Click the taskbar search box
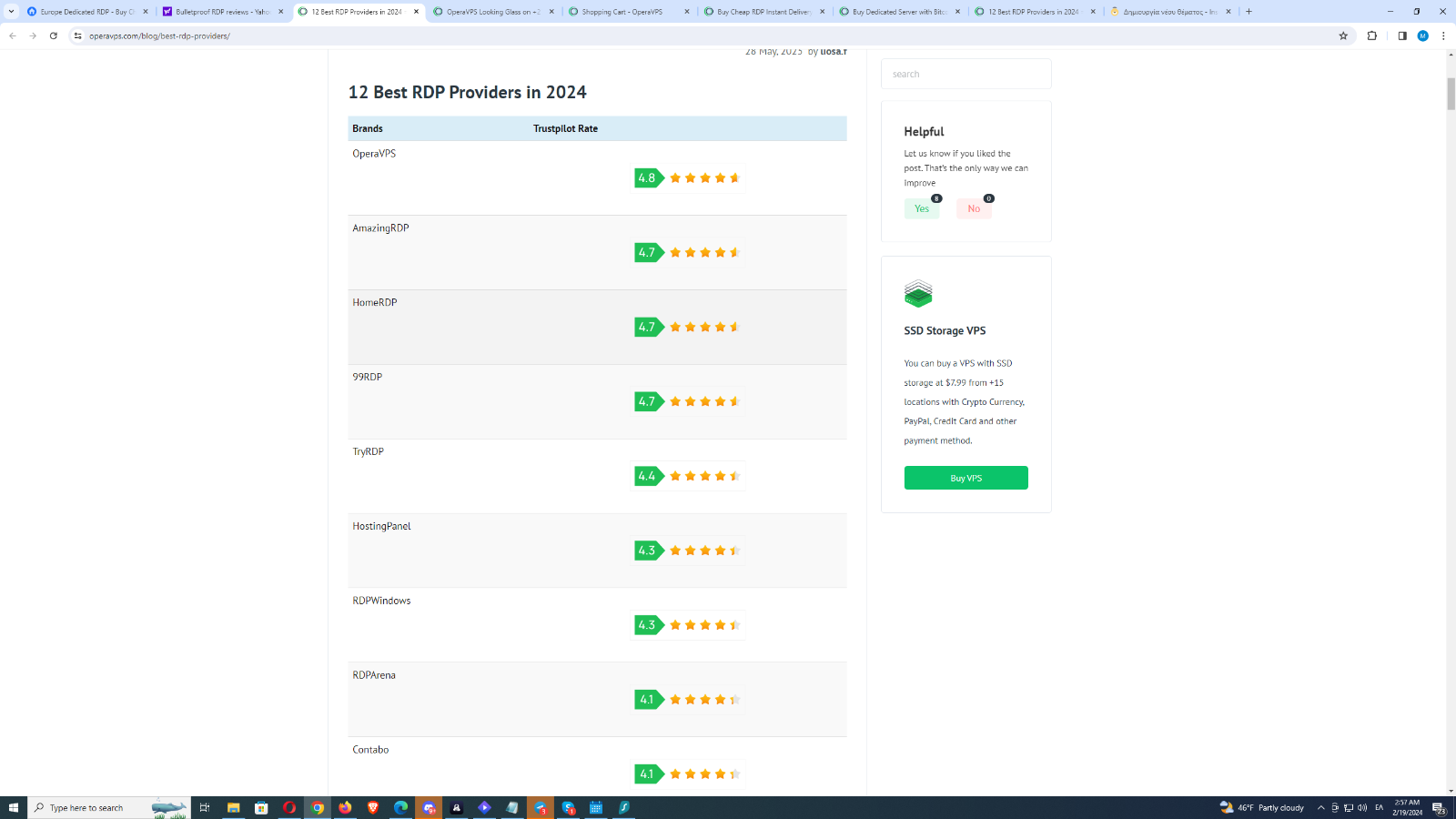Viewport: 1456px width, 819px height. click(x=109, y=807)
